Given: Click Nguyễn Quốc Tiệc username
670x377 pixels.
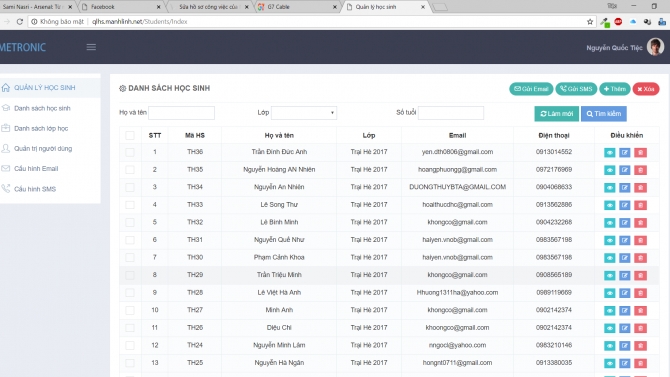Looking at the screenshot, I should [614, 48].
